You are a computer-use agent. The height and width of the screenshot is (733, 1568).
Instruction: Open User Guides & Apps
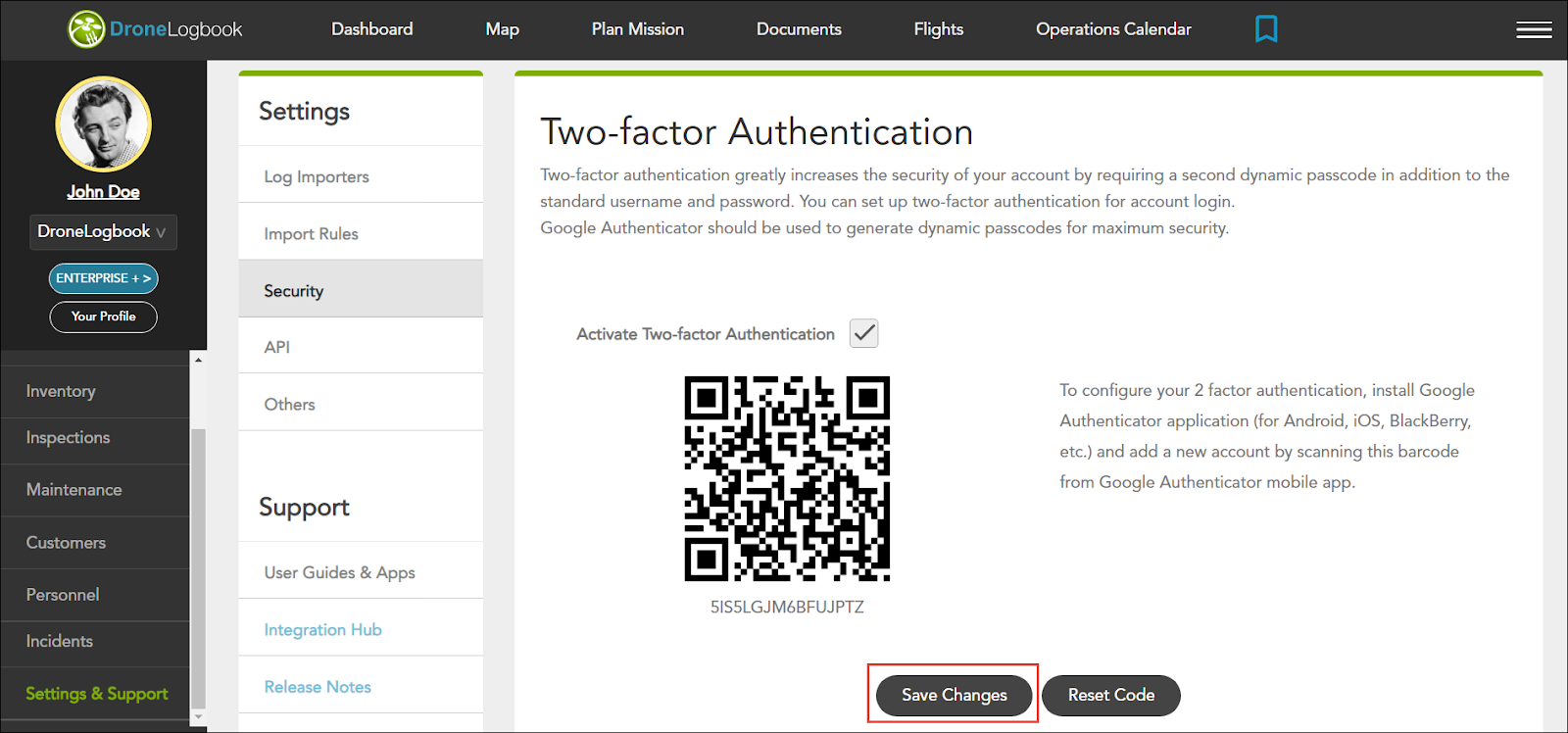click(x=361, y=572)
